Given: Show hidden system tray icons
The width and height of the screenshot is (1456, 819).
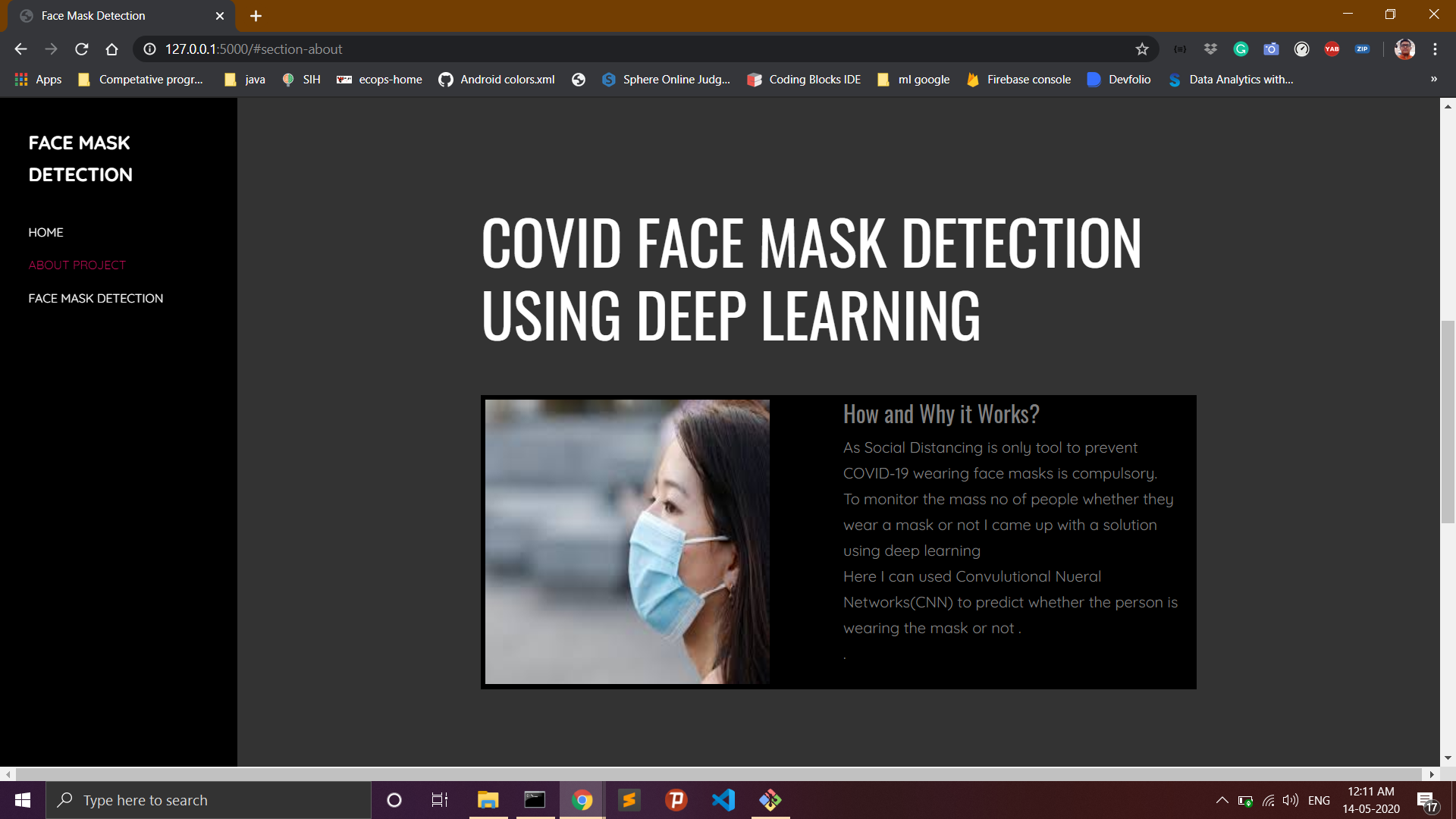Looking at the screenshot, I should tap(1222, 800).
